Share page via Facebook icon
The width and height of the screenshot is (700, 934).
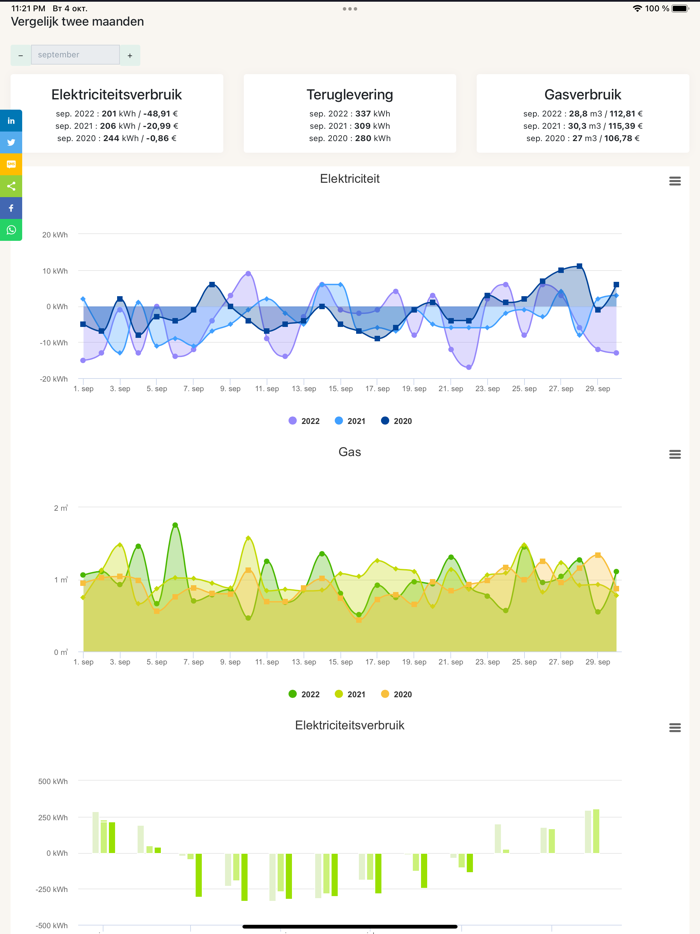point(11,208)
